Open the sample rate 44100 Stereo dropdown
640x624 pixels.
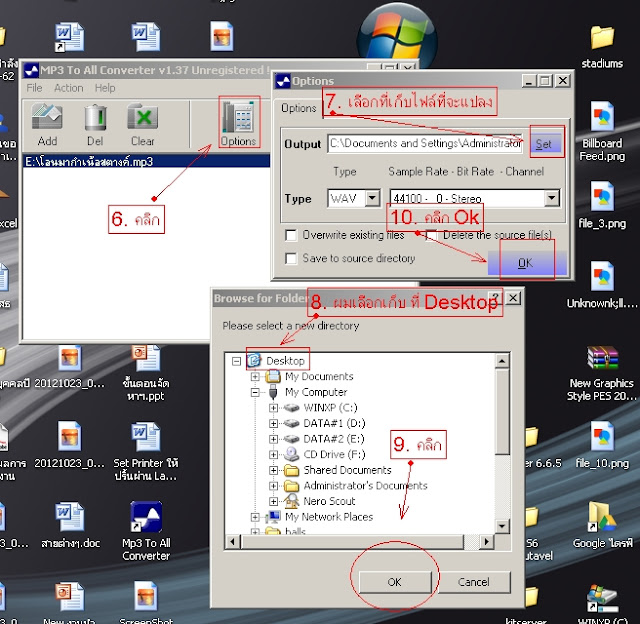coord(551,198)
